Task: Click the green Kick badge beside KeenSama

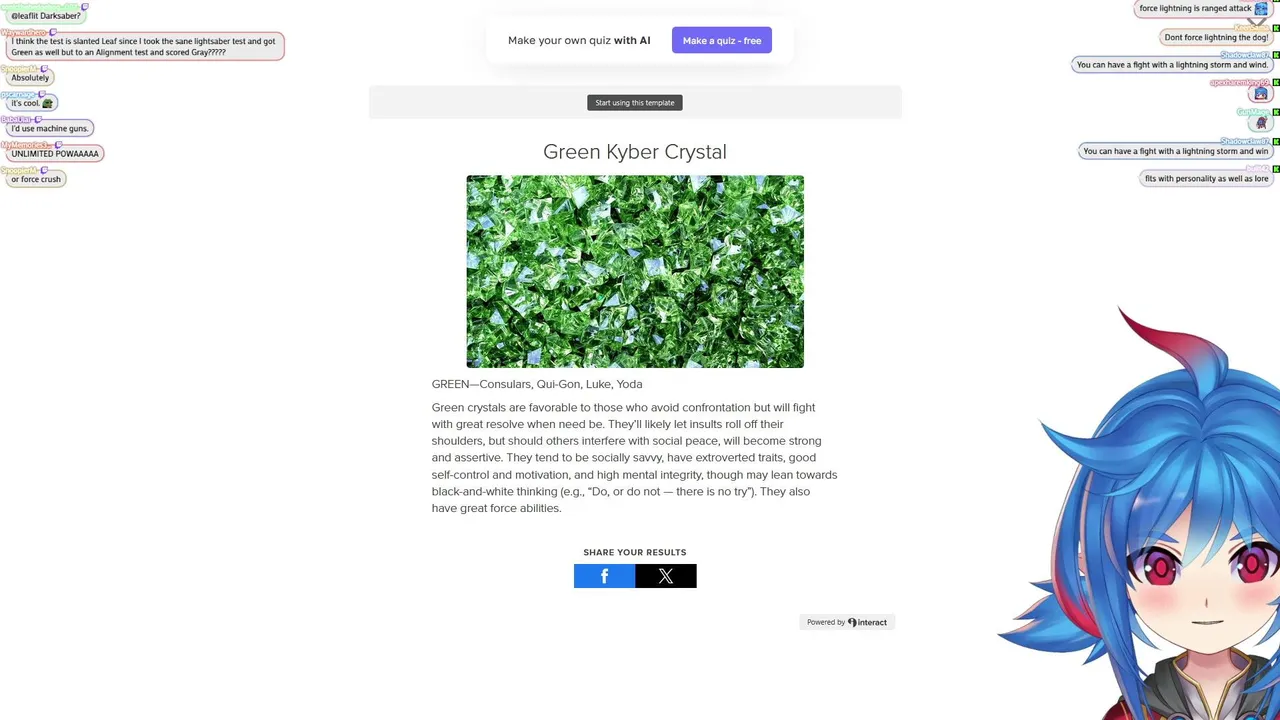Action: pos(1276,28)
